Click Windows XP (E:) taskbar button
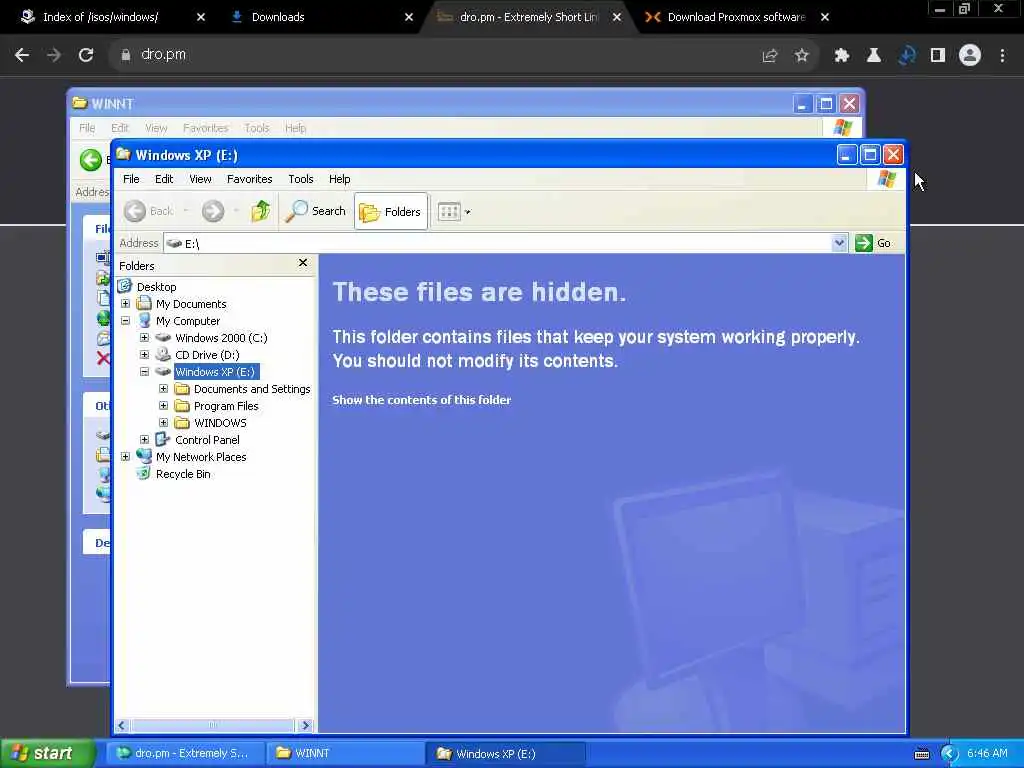 coord(505,753)
